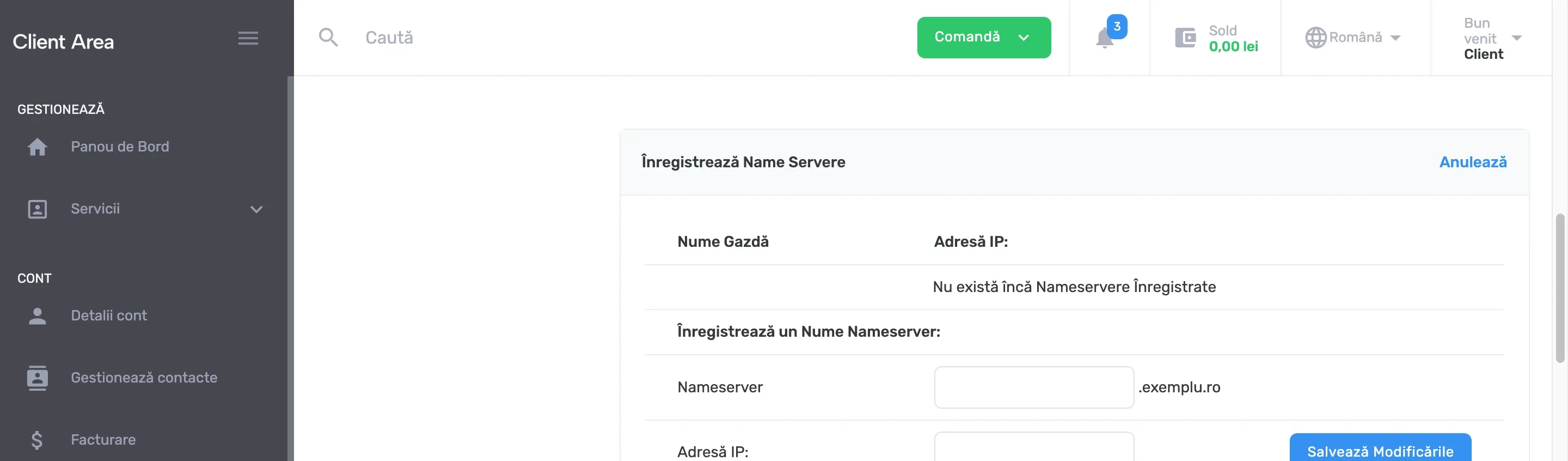The width and height of the screenshot is (1568, 461).
Task: Open Detalii cont menu item
Action: coord(109,316)
